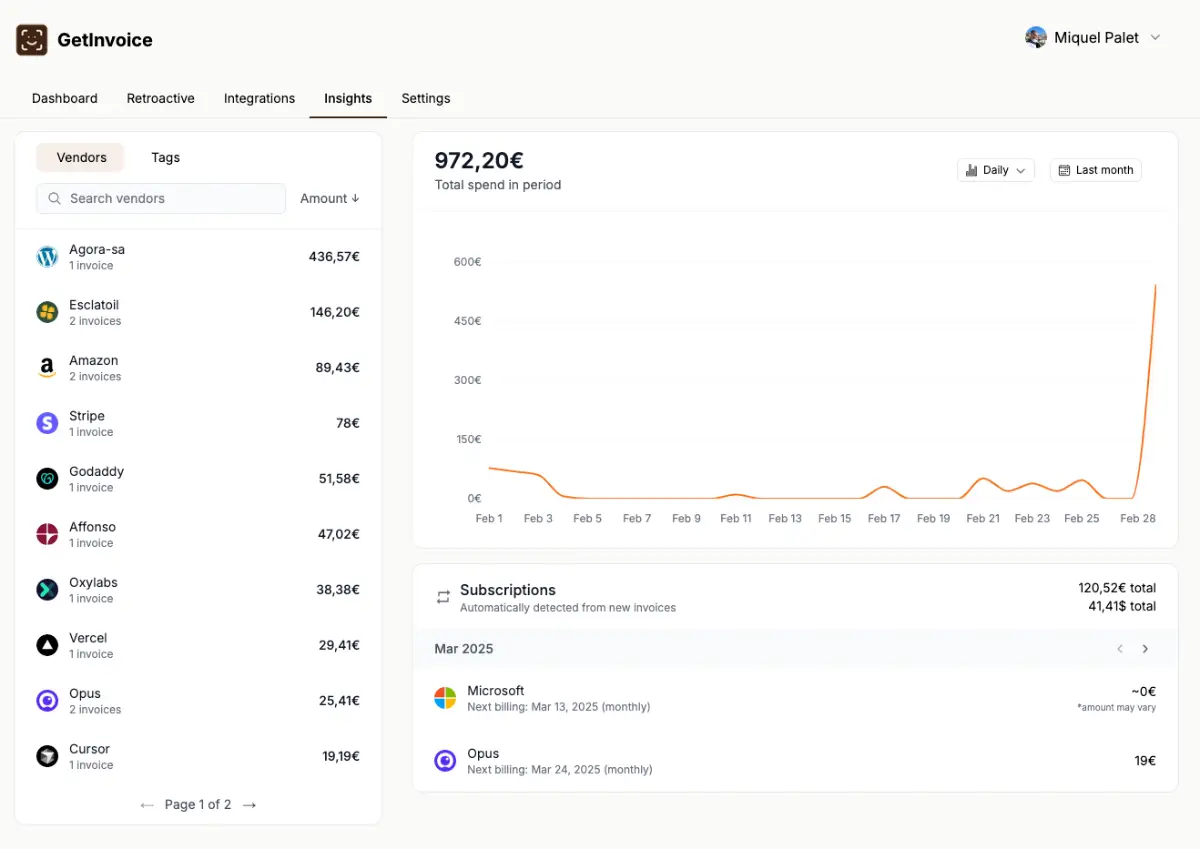Click the Godaddy vendor logo icon
The image size is (1200, 849).
(x=47, y=479)
